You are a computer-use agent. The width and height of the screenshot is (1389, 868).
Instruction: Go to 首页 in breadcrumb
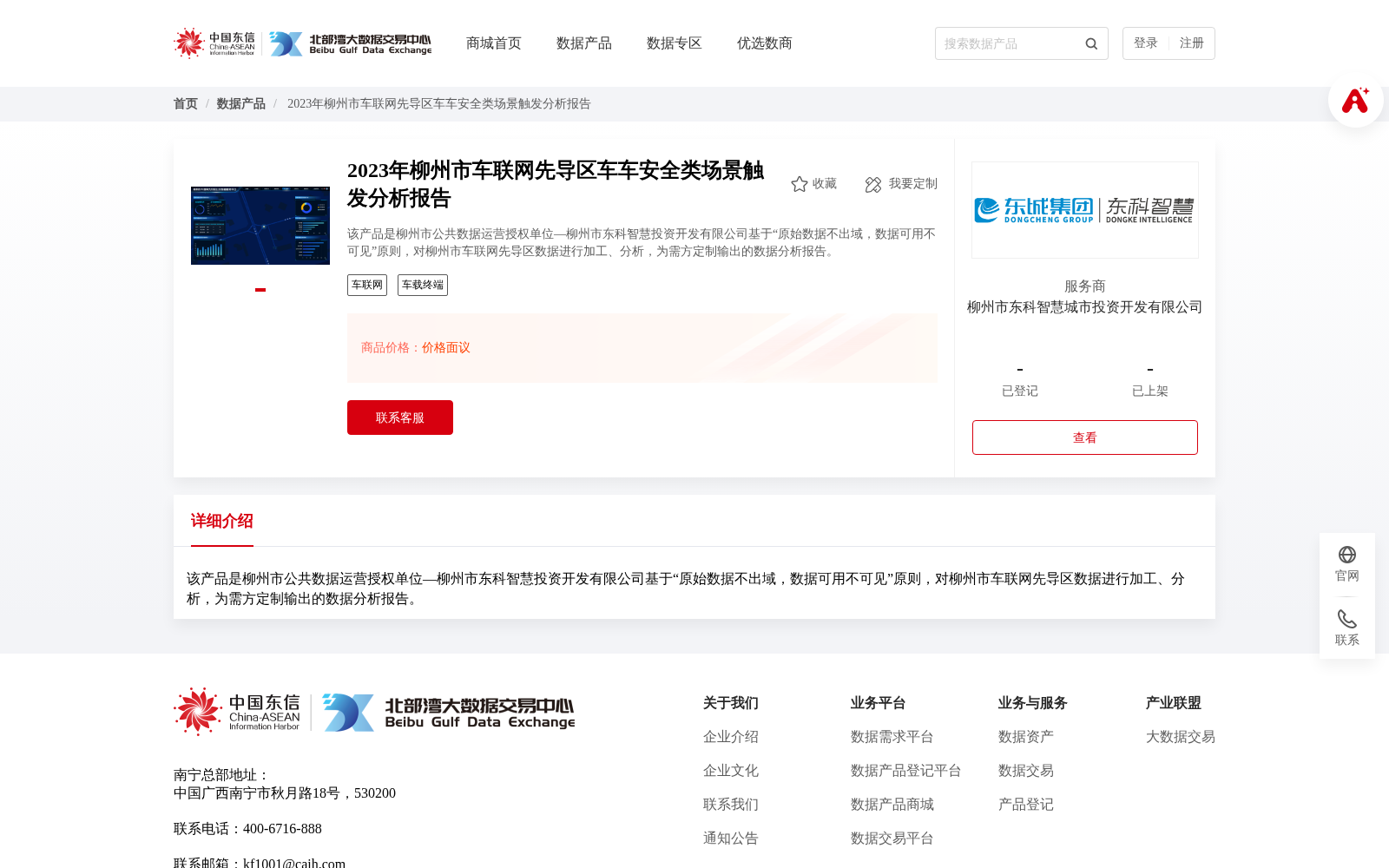186,104
